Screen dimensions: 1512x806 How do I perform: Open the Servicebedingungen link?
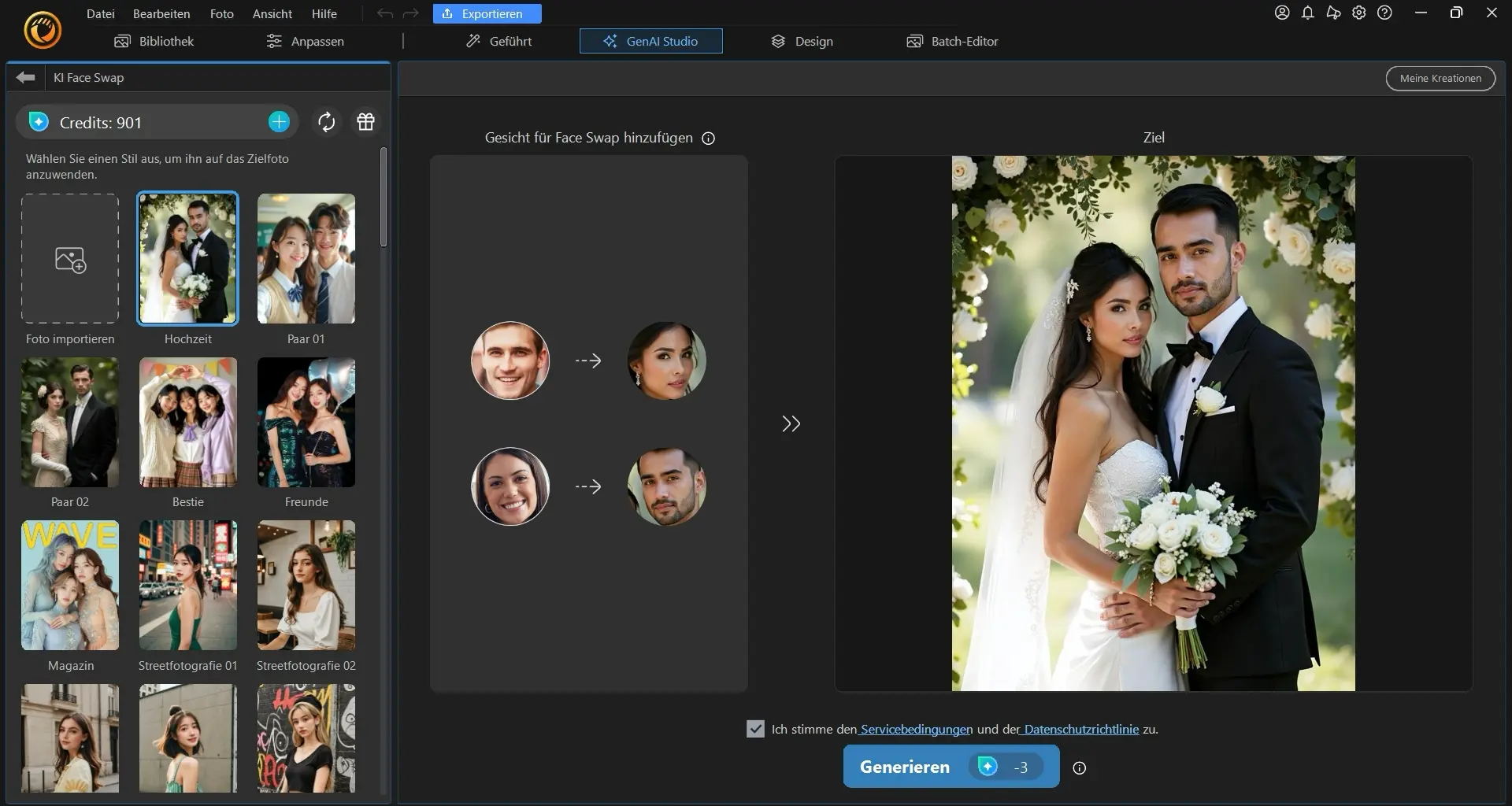[x=917, y=729]
